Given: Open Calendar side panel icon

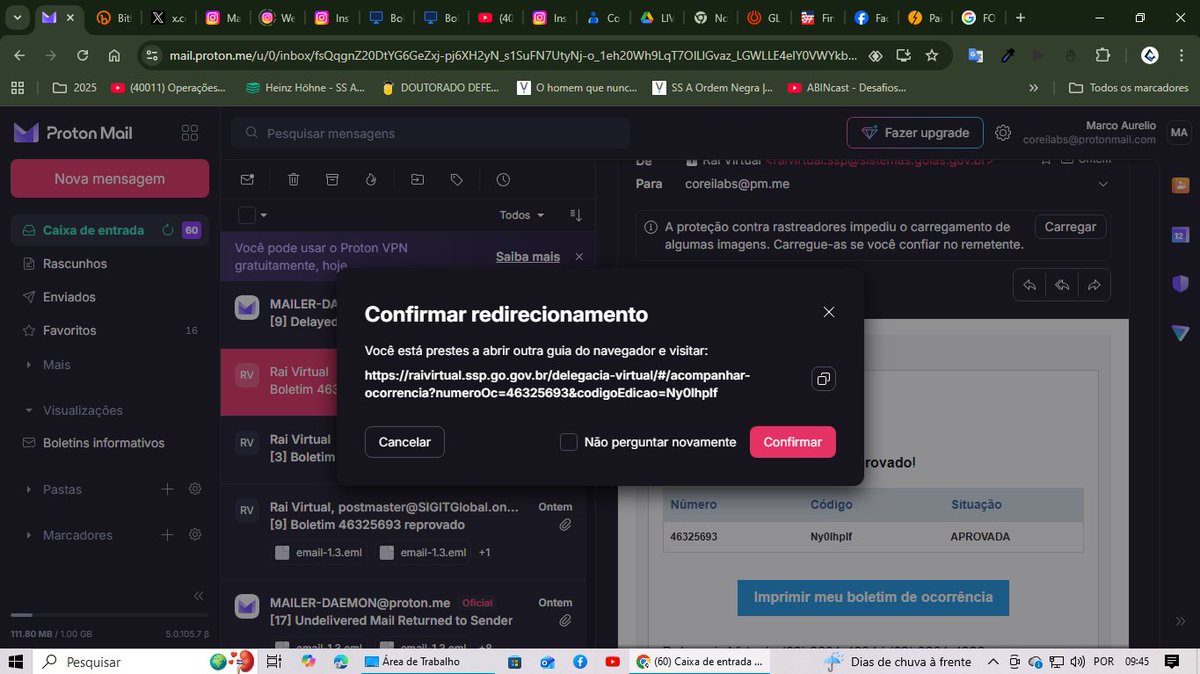Looking at the screenshot, I should [x=1180, y=235].
